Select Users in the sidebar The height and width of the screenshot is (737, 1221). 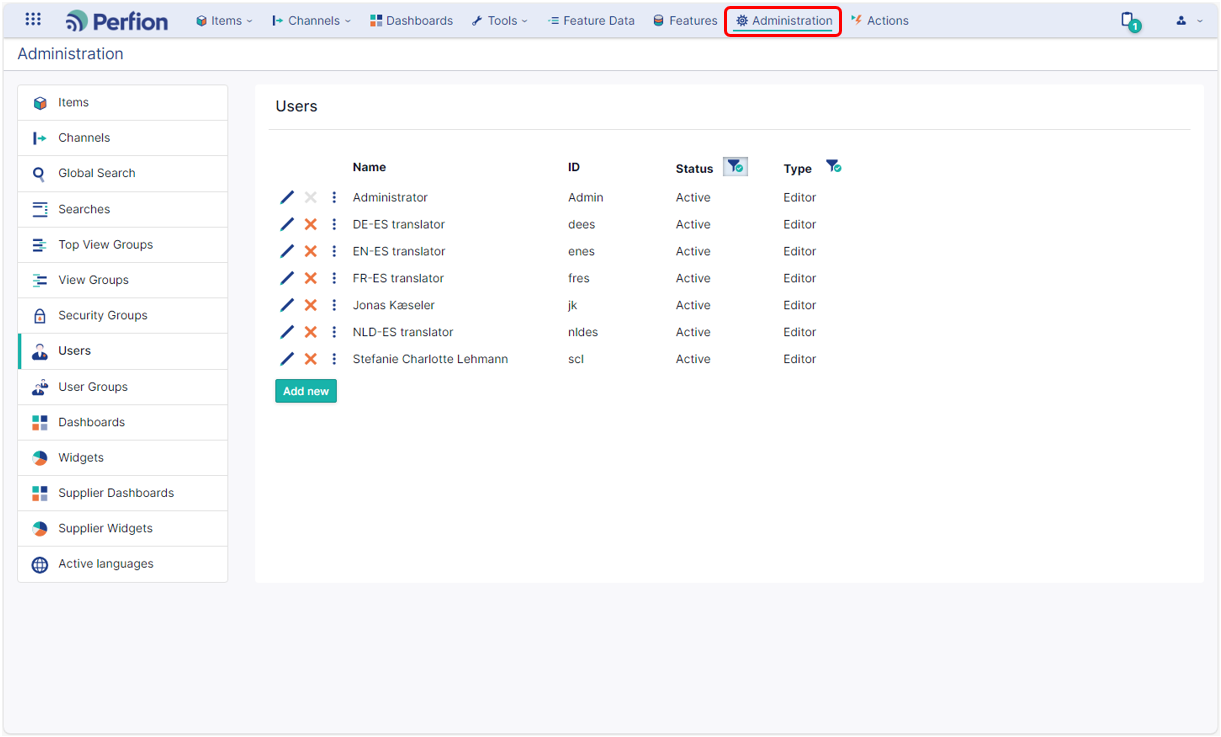pyautogui.click(x=123, y=351)
